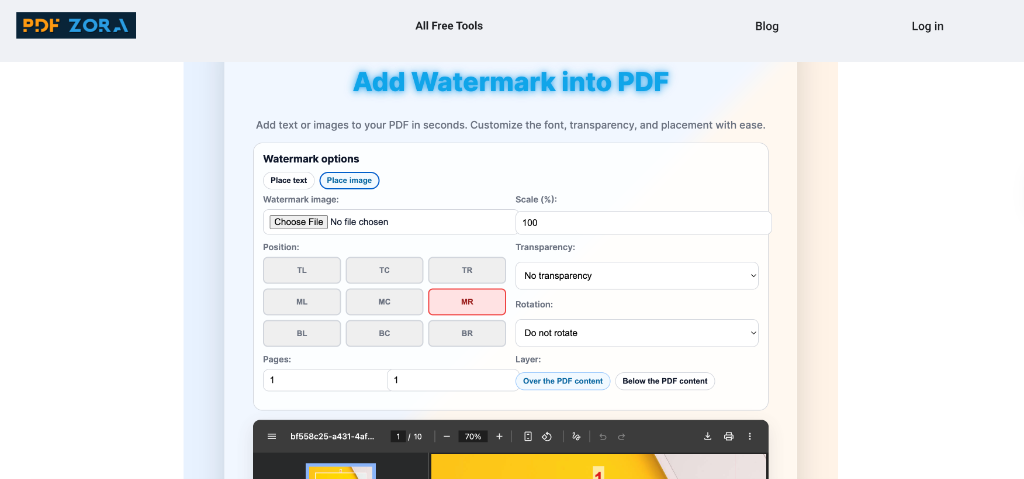Download the PDF using the download icon
The height and width of the screenshot is (479, 1024).
pos(707,437)
